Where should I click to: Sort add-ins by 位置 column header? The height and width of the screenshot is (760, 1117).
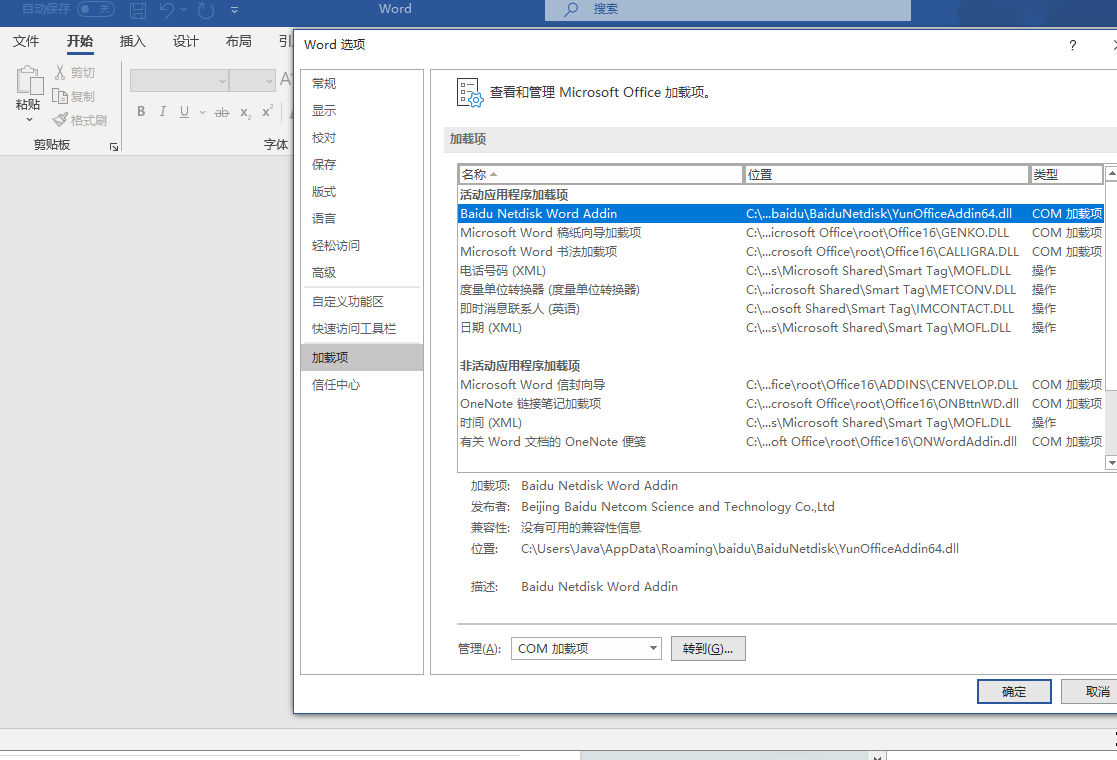pyautogui.click(x=886, y=175)
